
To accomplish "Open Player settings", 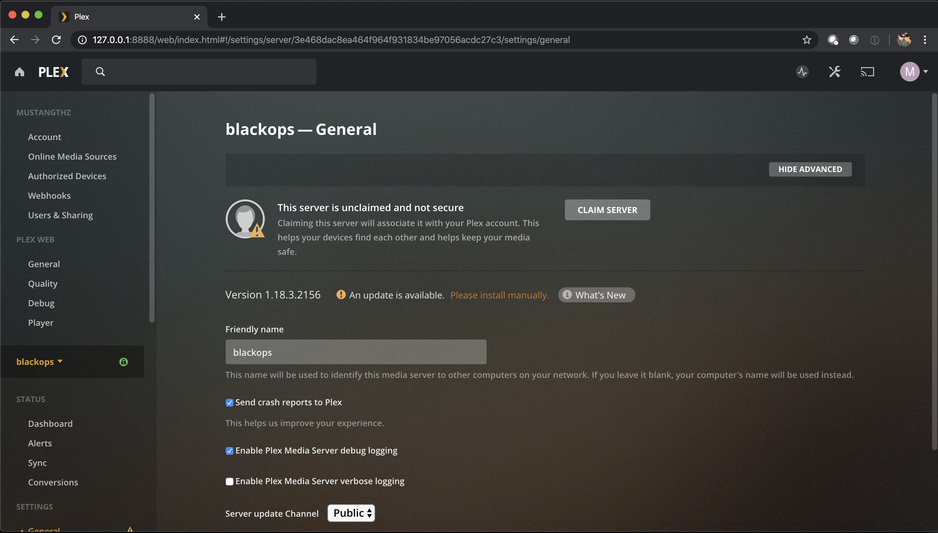I will click(x=41, y=323).
